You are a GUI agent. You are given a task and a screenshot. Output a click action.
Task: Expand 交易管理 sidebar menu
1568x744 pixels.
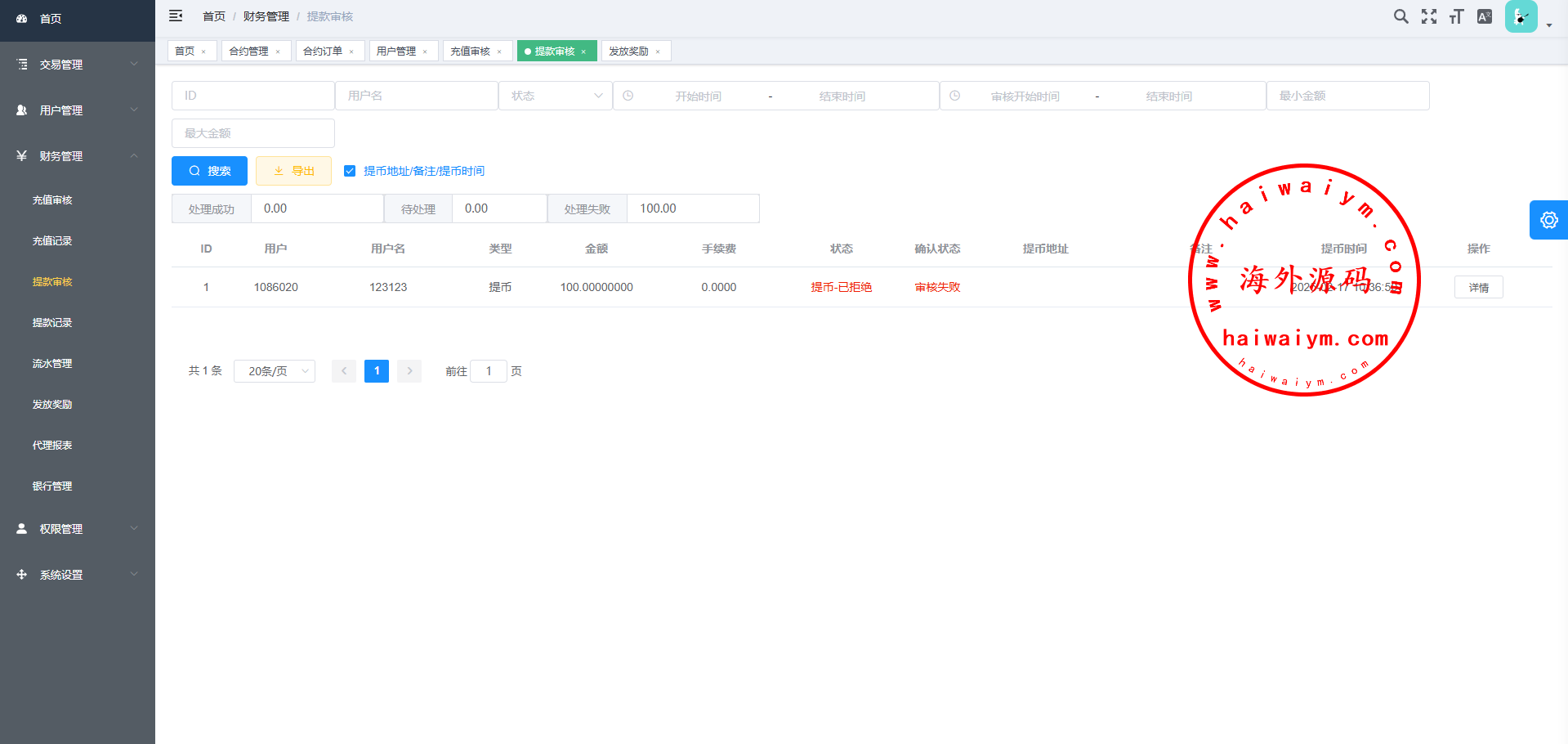tap(78, 65)
